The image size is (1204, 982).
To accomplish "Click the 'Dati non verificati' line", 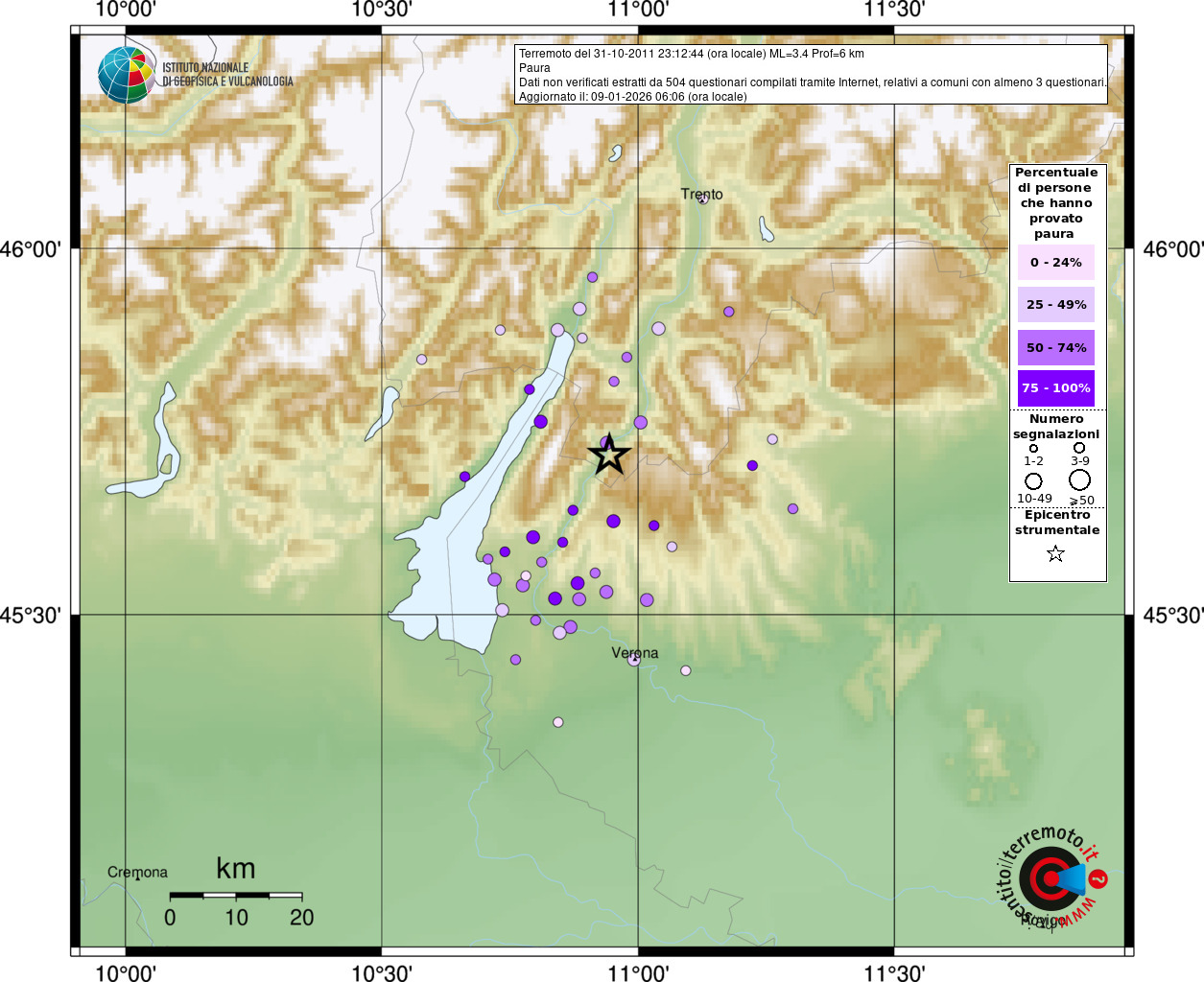I will tap(813, 82).
